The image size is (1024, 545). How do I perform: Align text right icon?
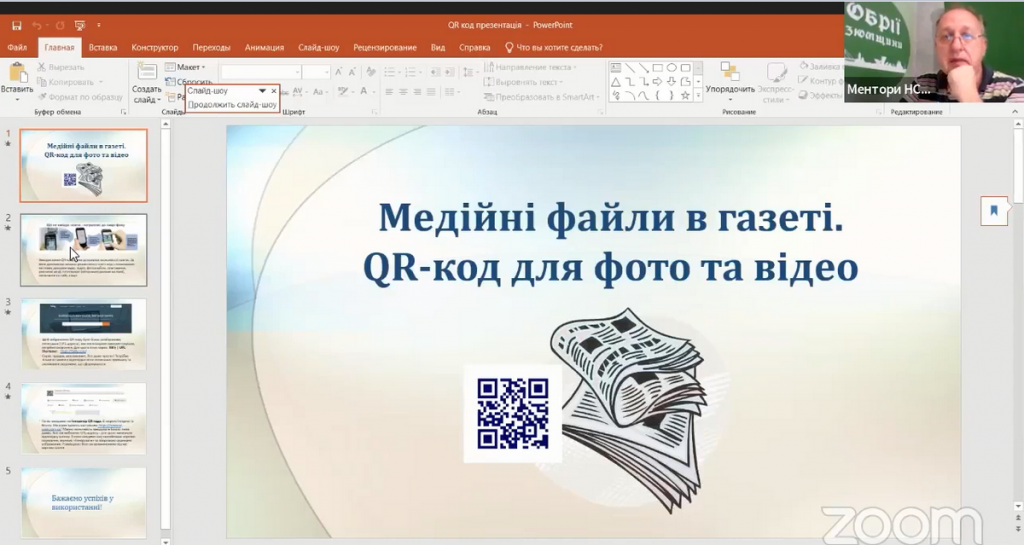point(417,92)
